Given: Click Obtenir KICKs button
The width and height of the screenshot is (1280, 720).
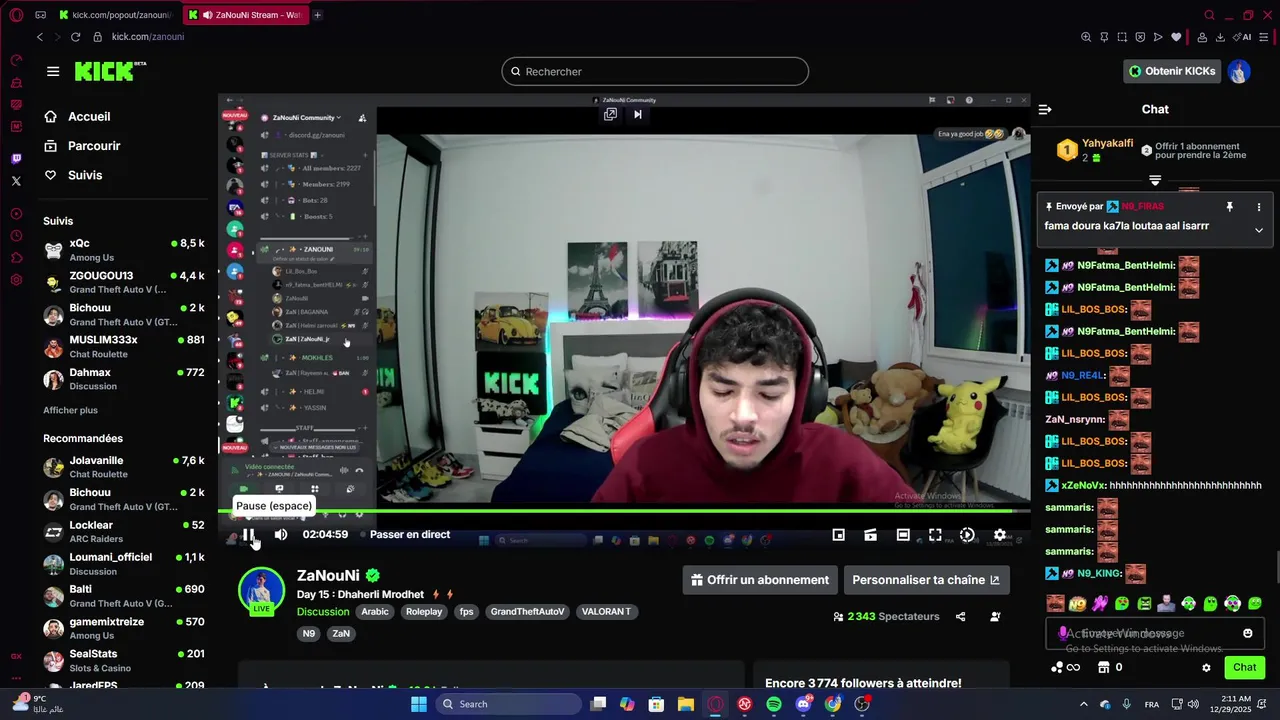Looking at the screenshot, I should click(x=1172, y=71).
